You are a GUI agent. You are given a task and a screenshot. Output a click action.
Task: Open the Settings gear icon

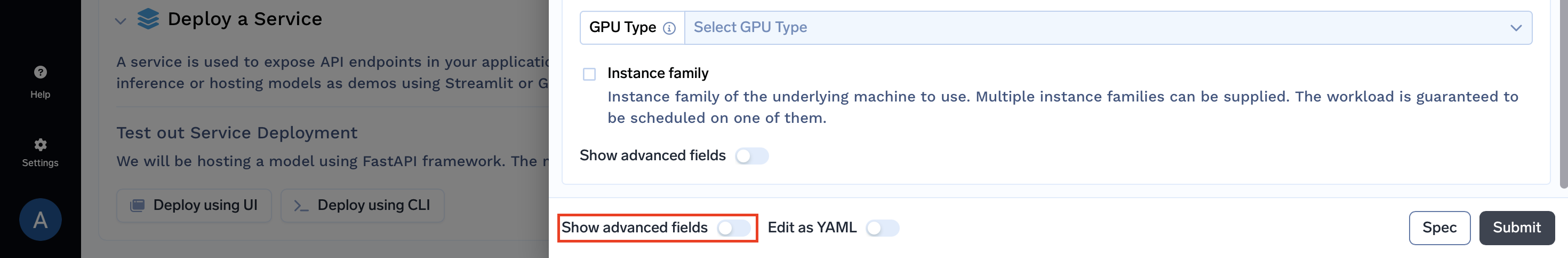(x=40, y=145)
